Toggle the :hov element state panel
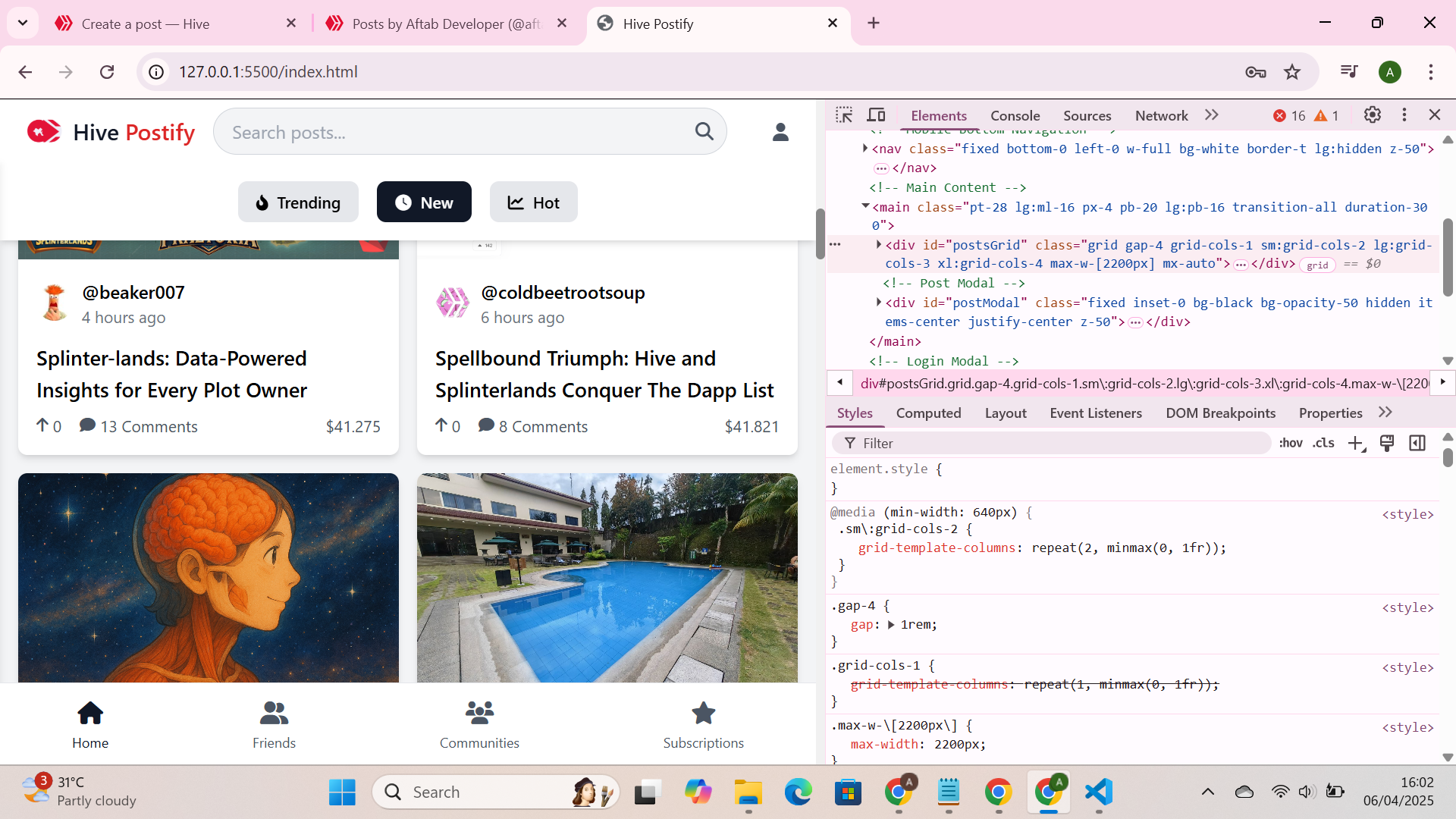Screen dimensions: 1456x819 pos(1291,443)
